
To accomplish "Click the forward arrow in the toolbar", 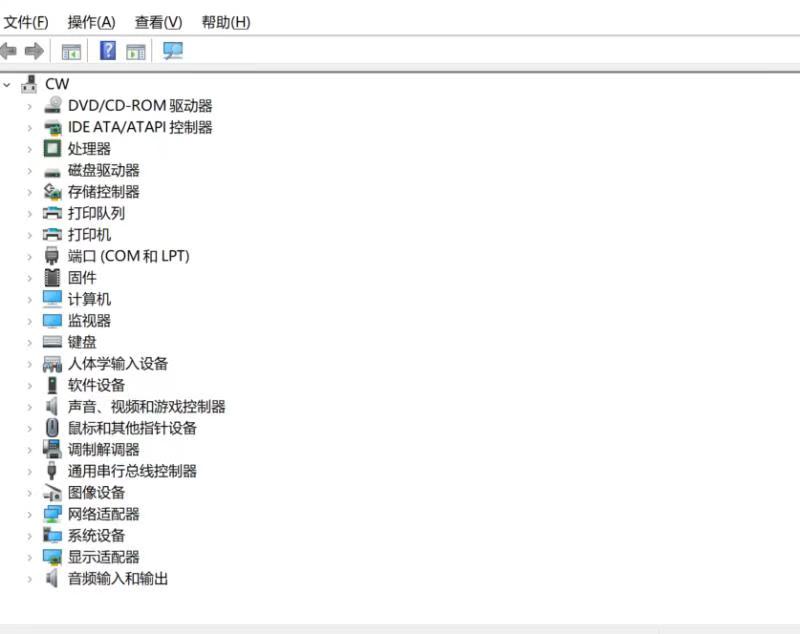I will 34,51.
